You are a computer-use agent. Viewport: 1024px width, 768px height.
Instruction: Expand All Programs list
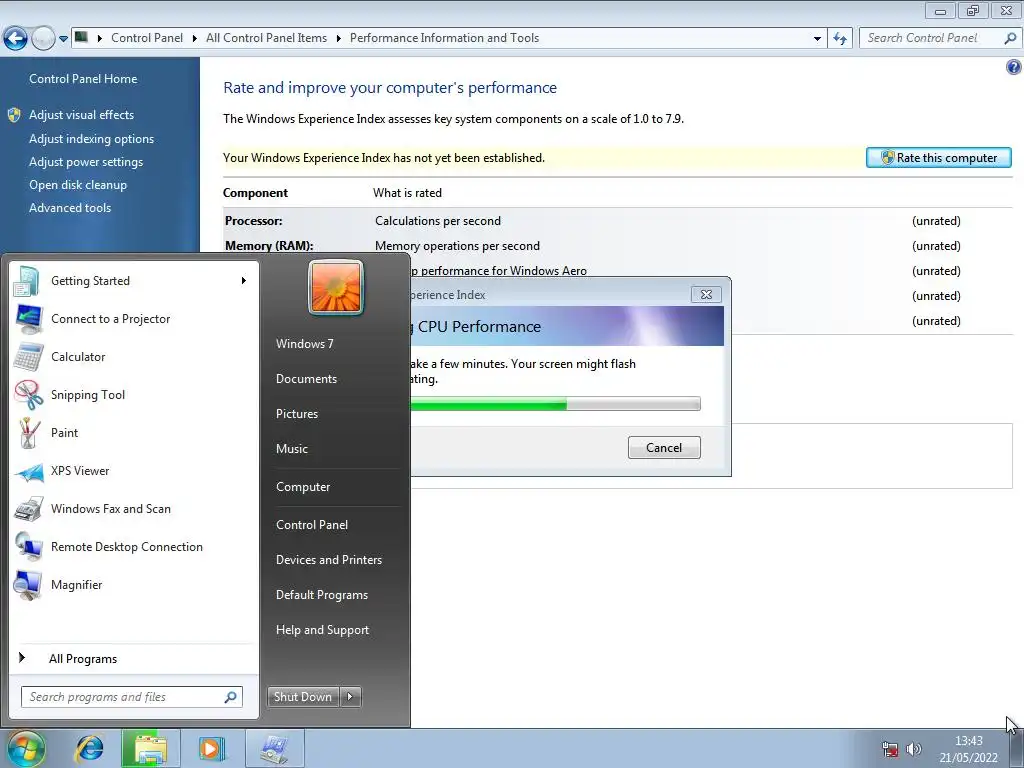pos(134,659)
